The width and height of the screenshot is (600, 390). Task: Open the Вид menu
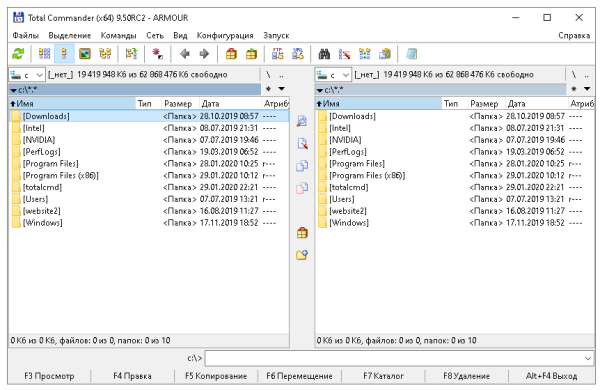180,36
